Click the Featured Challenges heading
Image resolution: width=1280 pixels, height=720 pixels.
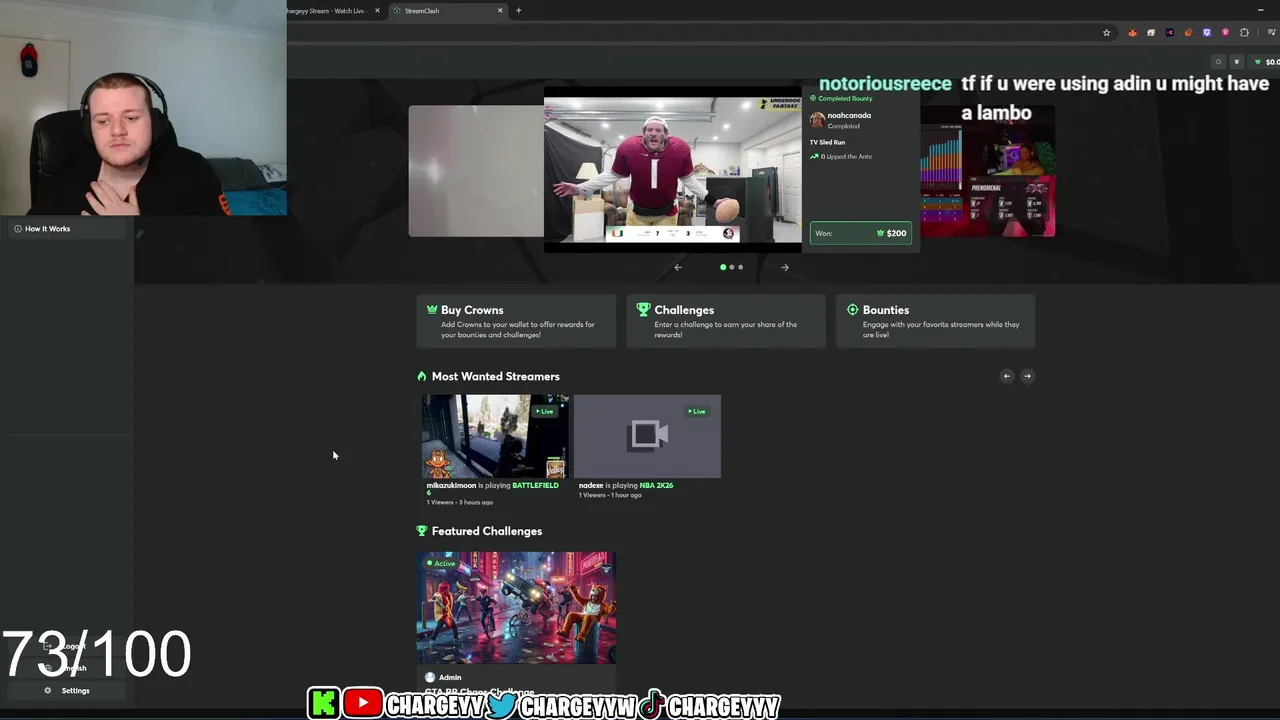[x=487, y=531]
